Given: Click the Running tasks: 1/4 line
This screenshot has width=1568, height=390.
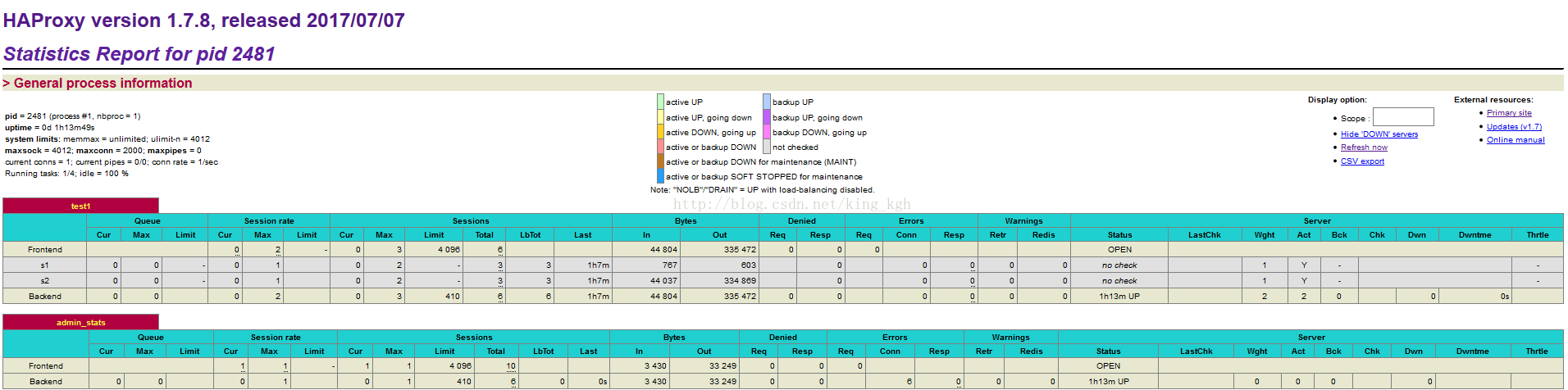Looking at the screenshot, I should pos(66,174).
